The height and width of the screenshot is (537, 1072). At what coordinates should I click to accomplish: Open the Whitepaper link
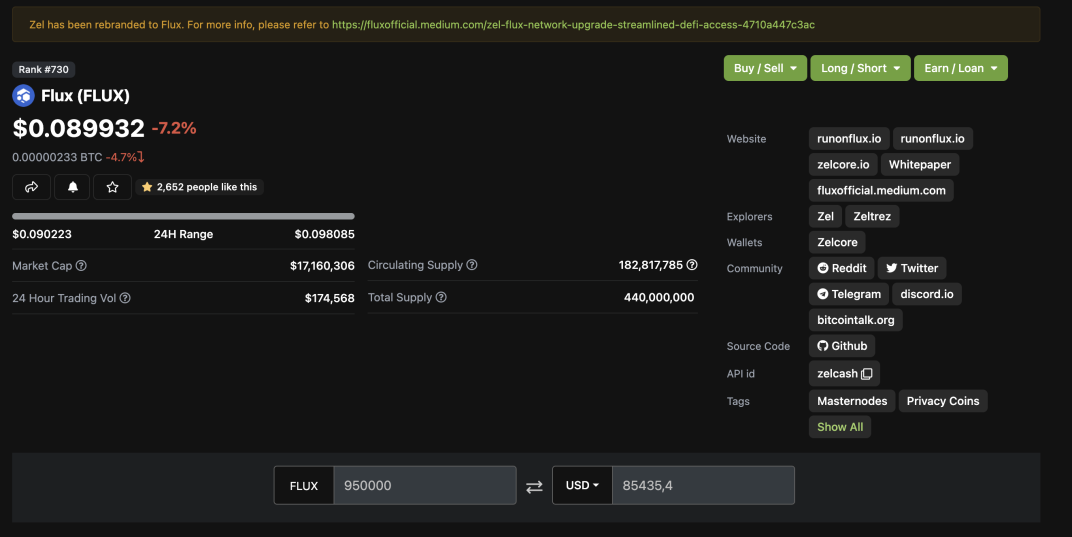coord(920,164)
